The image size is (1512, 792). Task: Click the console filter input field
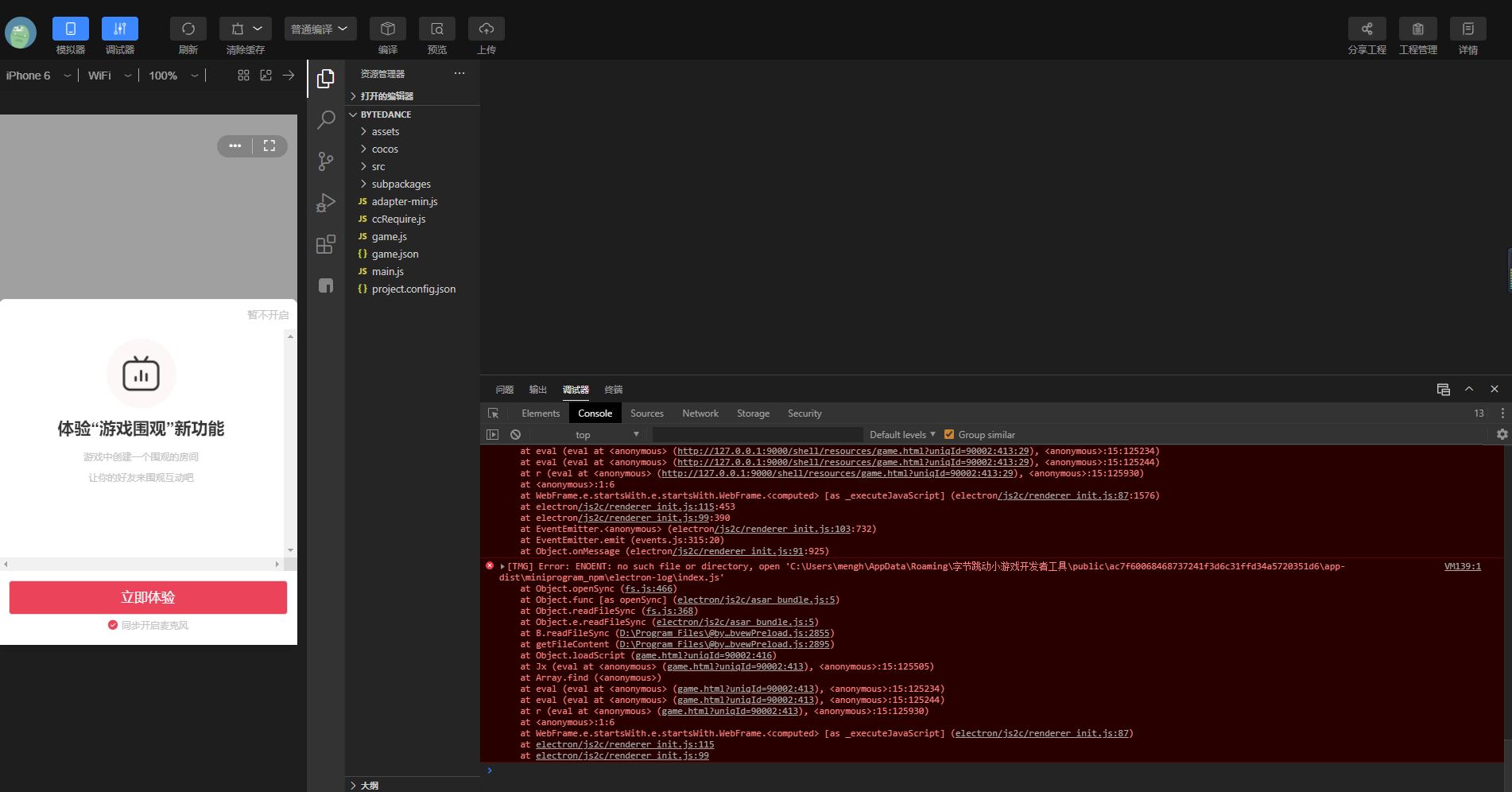click(757, 435)
